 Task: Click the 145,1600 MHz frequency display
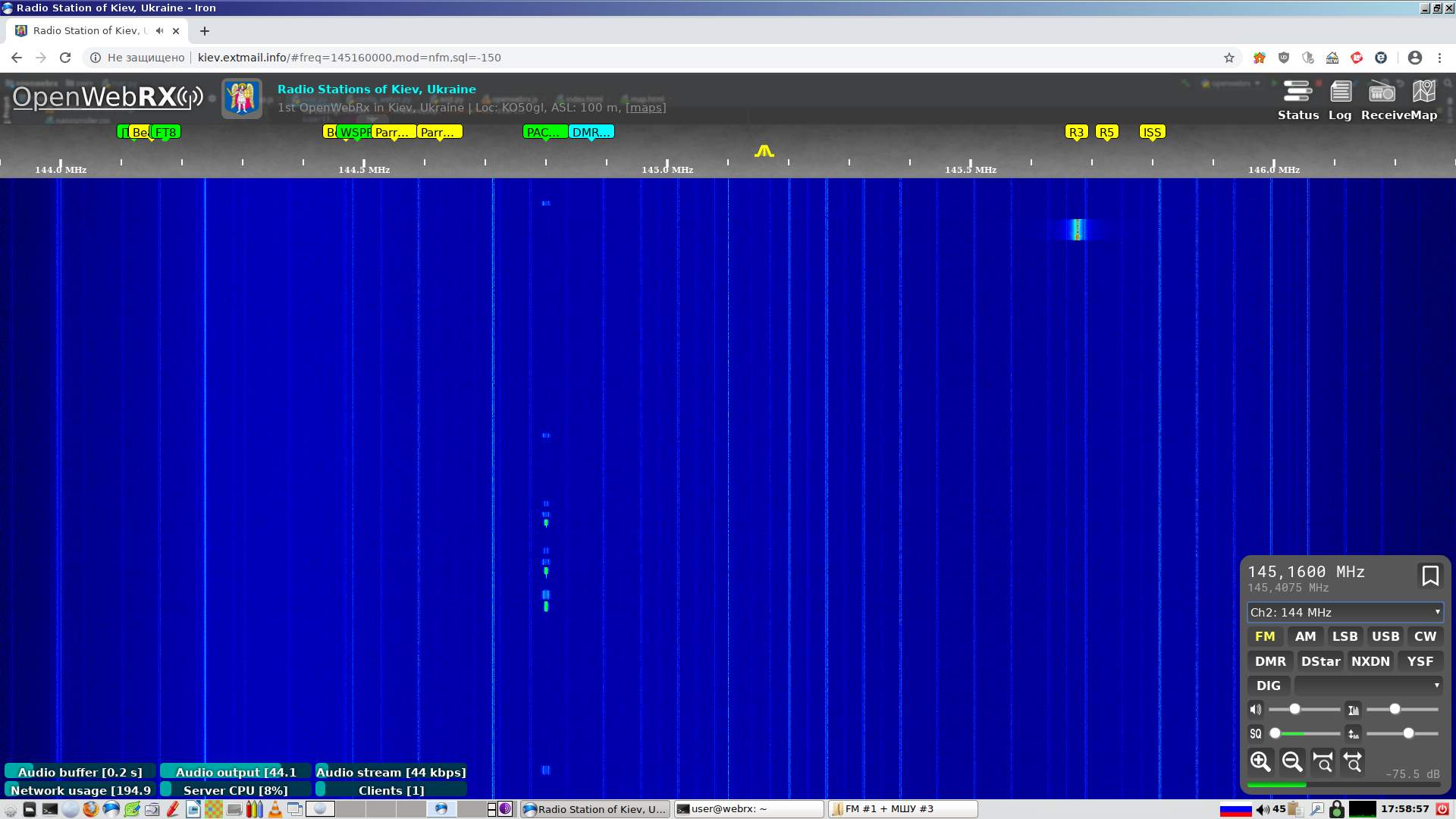coord(1306,572)
